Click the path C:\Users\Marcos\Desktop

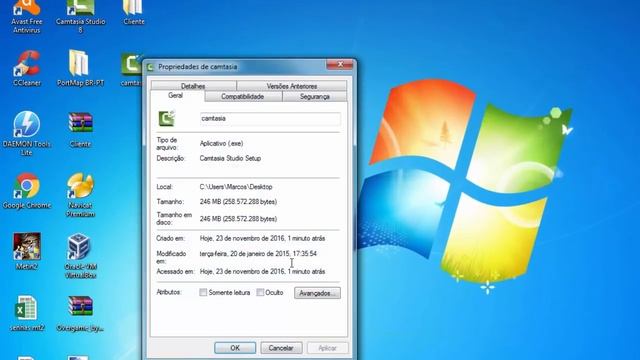pos(236,187)
